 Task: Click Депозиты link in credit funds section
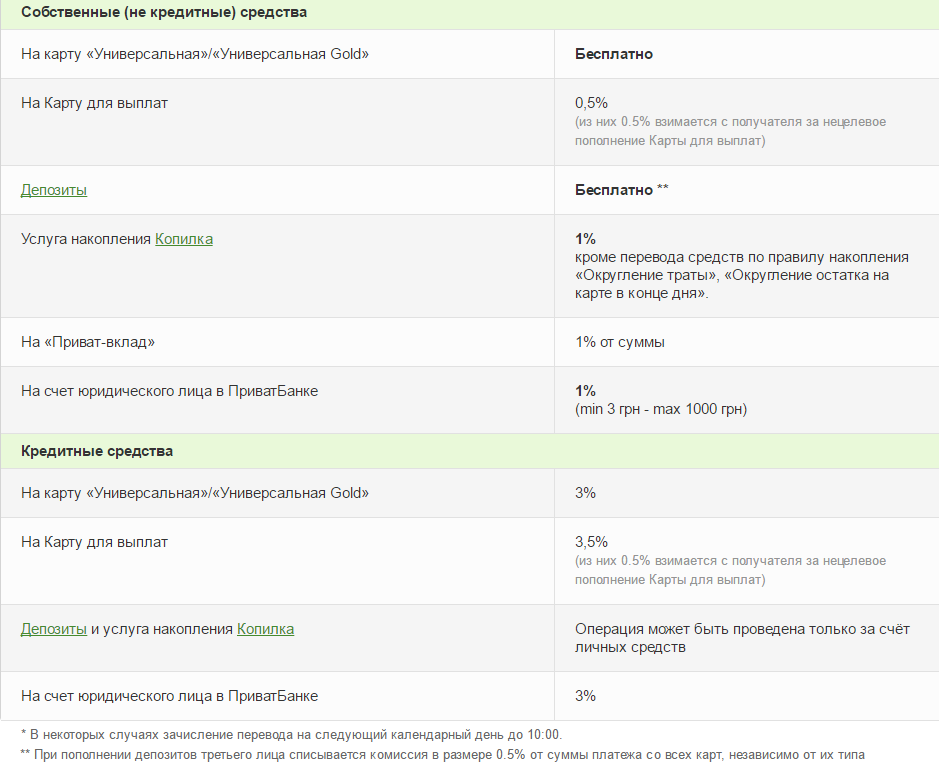pyautogui.click(x=54, y=629)
